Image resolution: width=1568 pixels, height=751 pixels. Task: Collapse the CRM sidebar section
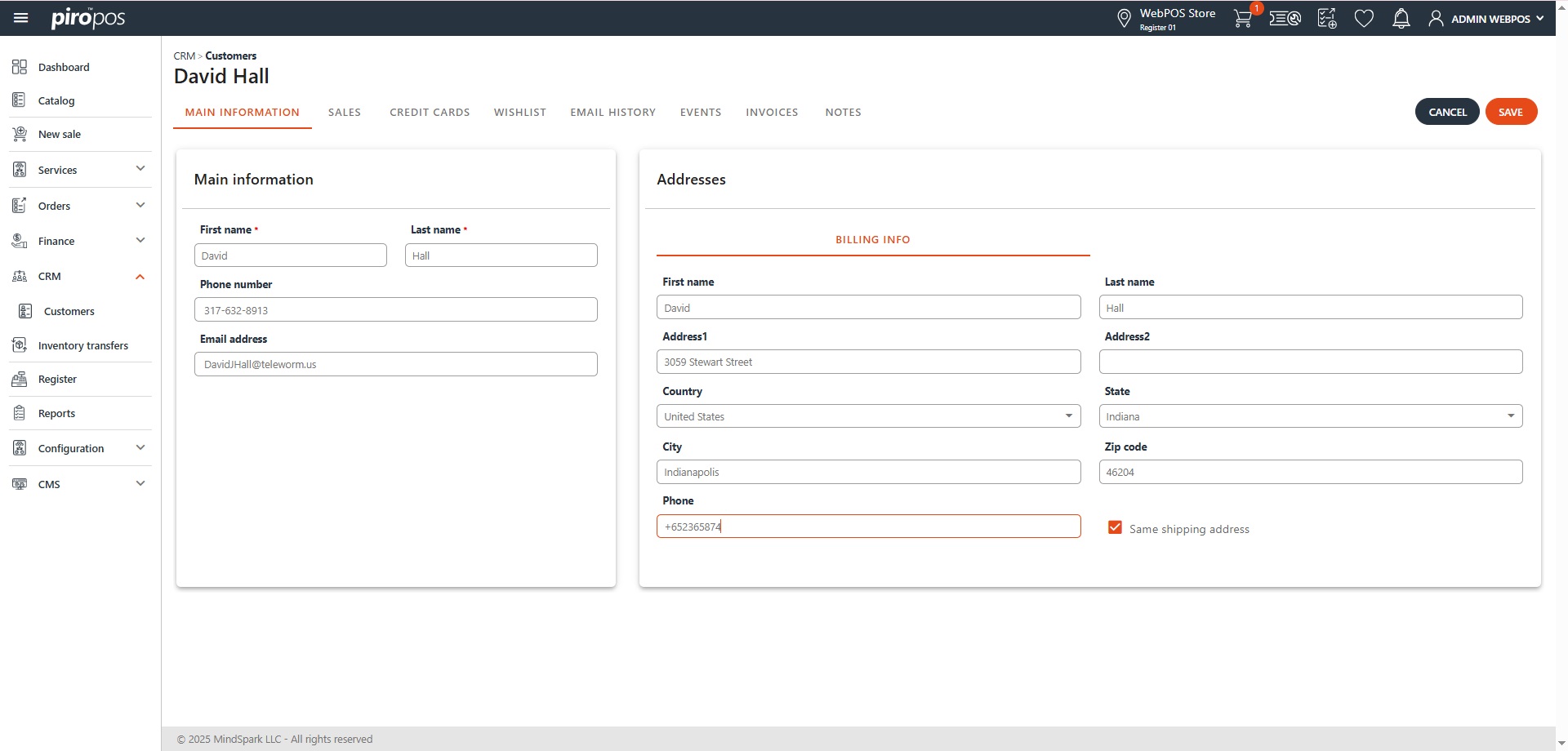[x=140, y=277]
